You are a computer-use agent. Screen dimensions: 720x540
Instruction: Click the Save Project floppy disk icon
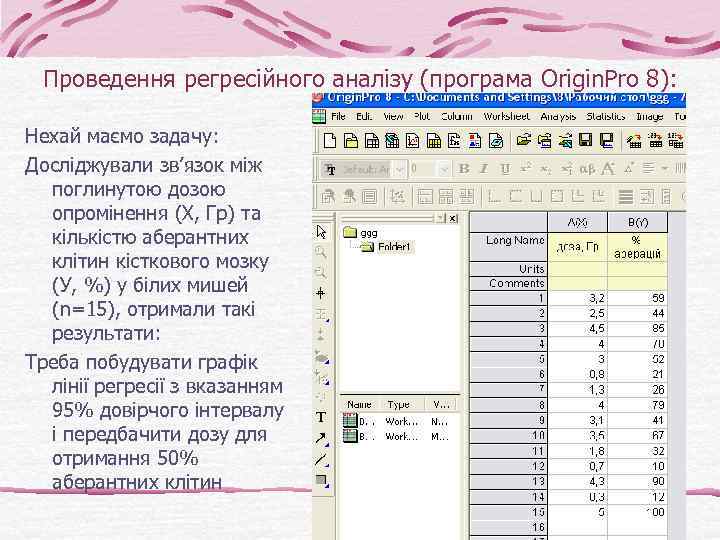tap(586, 141)
